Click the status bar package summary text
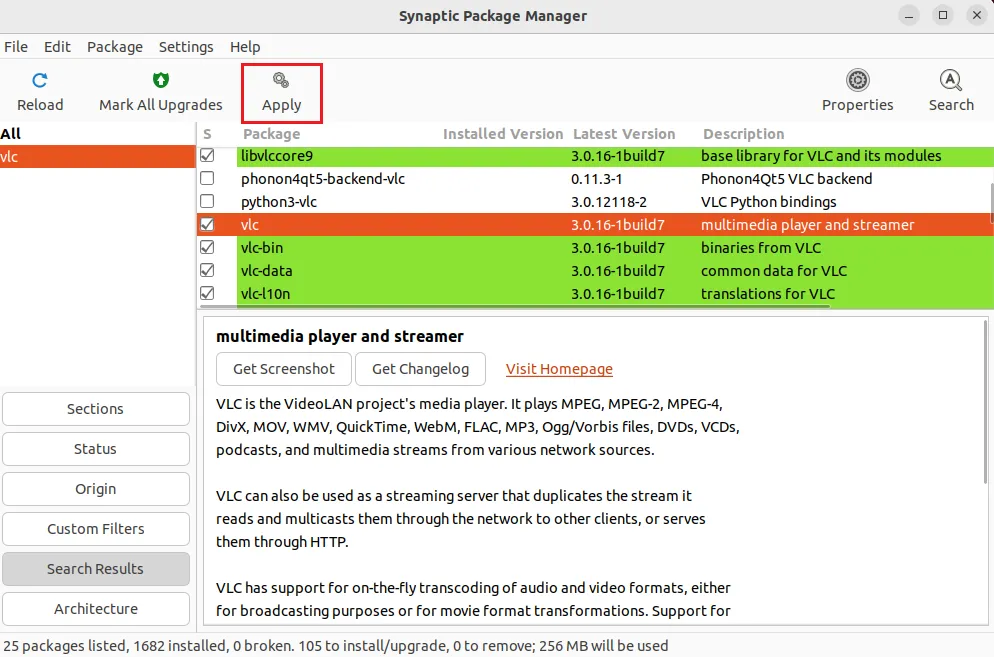 [336, 646]
